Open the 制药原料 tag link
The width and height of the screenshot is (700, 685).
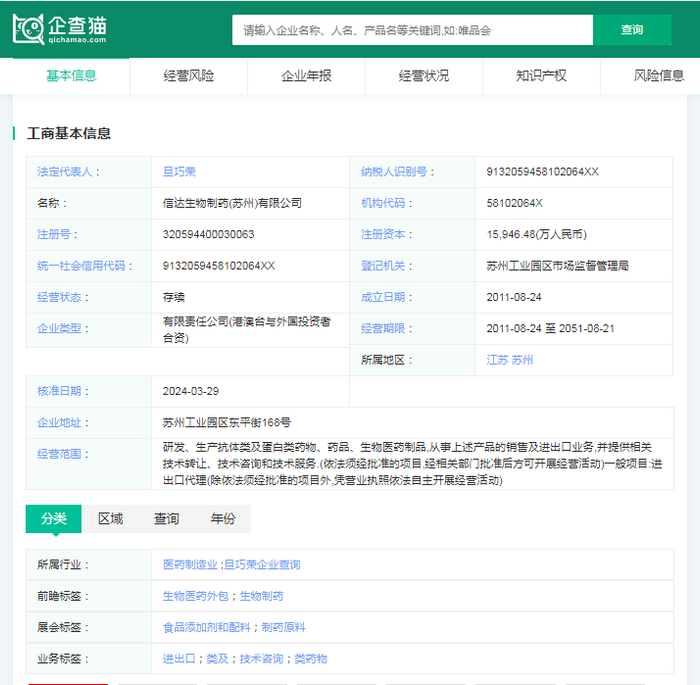tap(283, 627)
